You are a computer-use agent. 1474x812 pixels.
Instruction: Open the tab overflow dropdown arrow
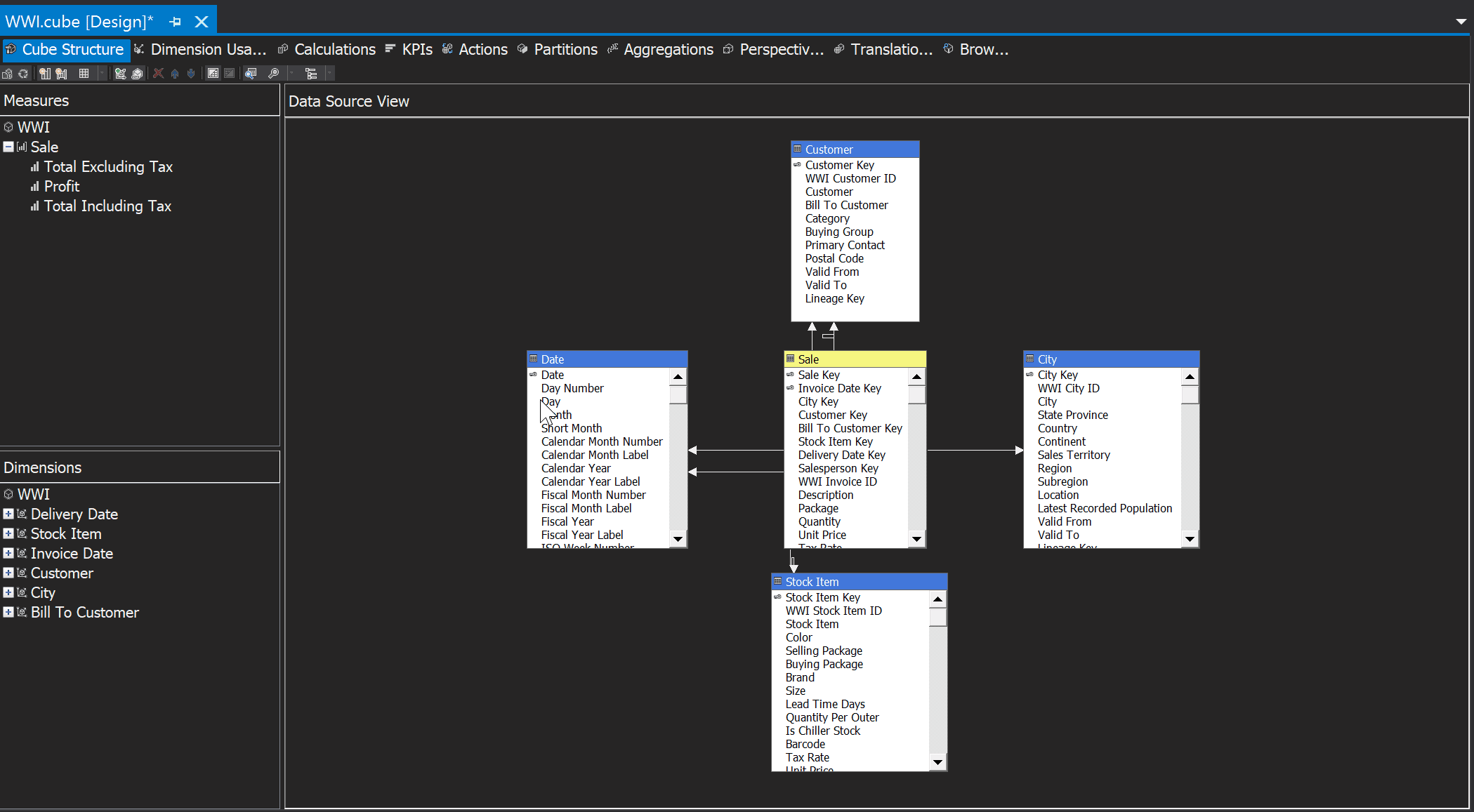tap(1461, 22)
